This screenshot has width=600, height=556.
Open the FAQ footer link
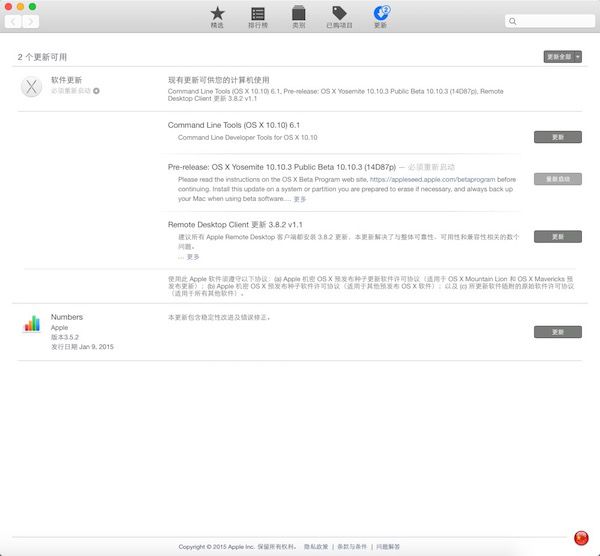point(388,546)
